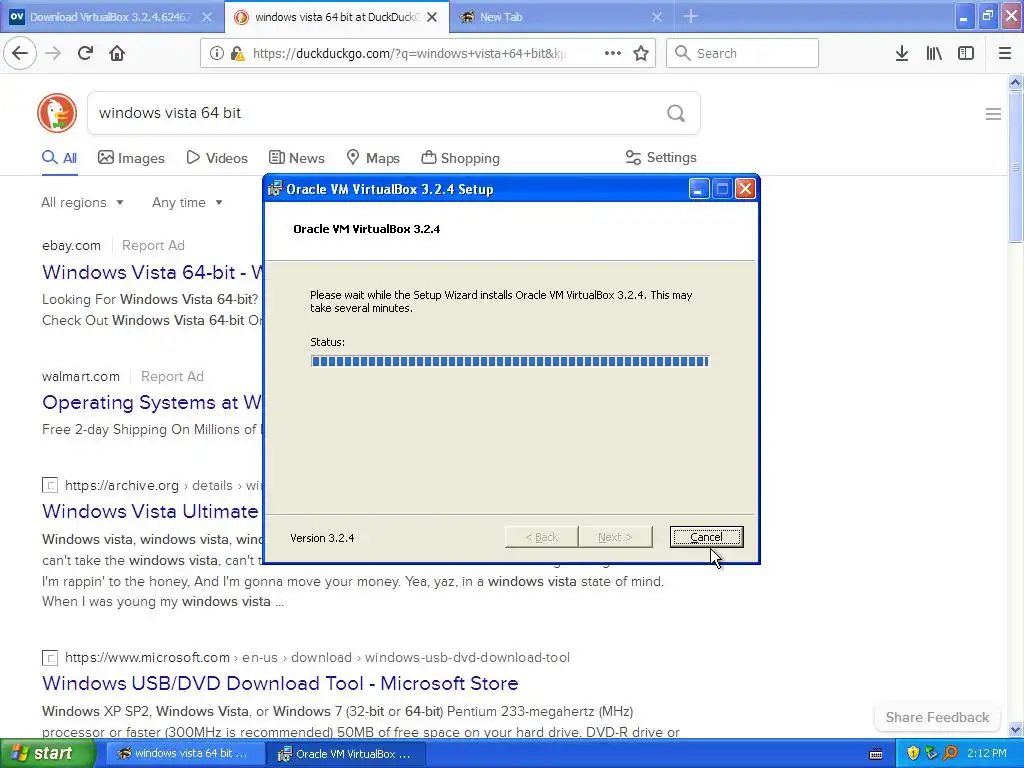Open the Firefox hamburger menu
The image size is (1024, 768).
[1005, 53]
